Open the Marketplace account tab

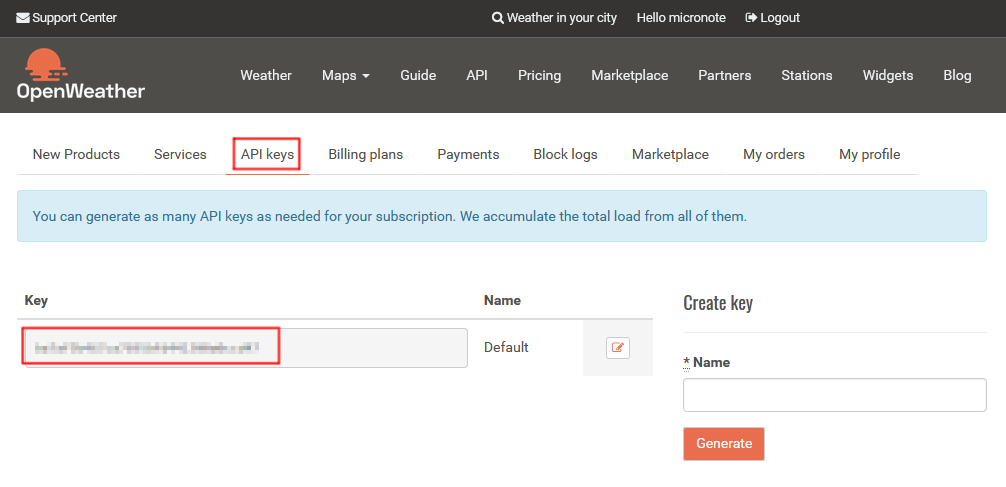pos(670,154)
